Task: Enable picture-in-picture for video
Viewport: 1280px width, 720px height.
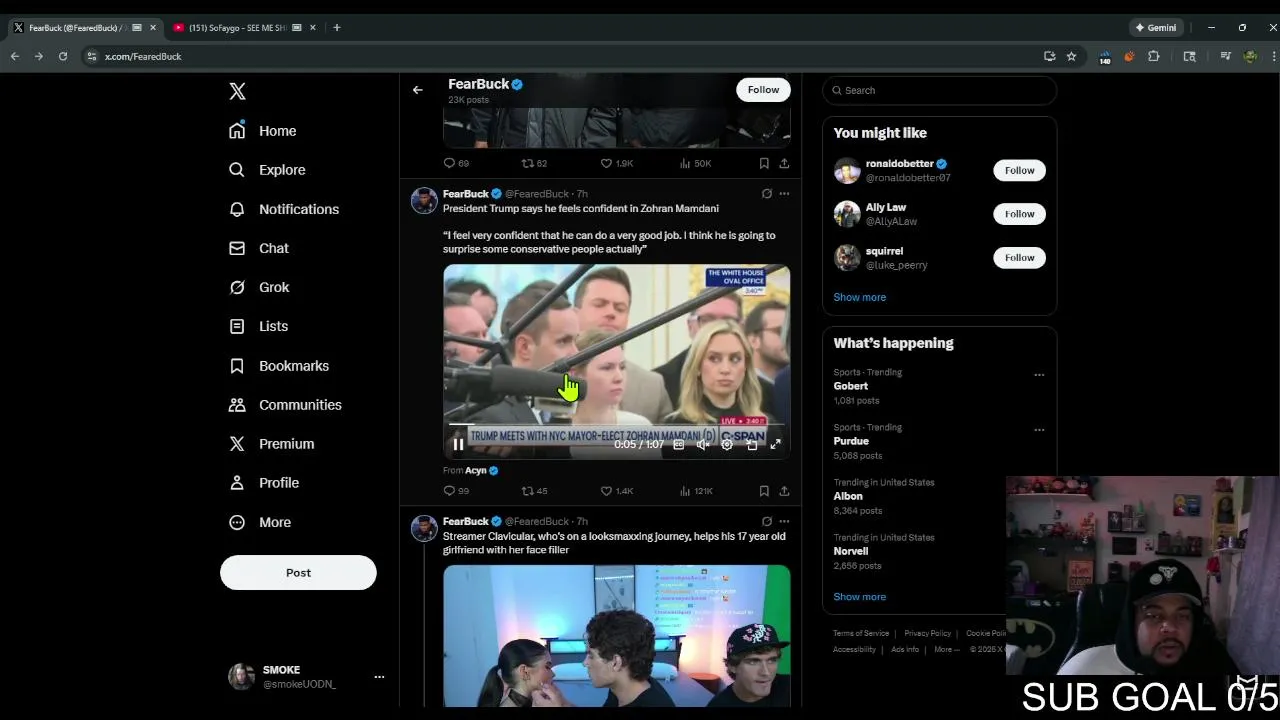Action: pos(752,445)
